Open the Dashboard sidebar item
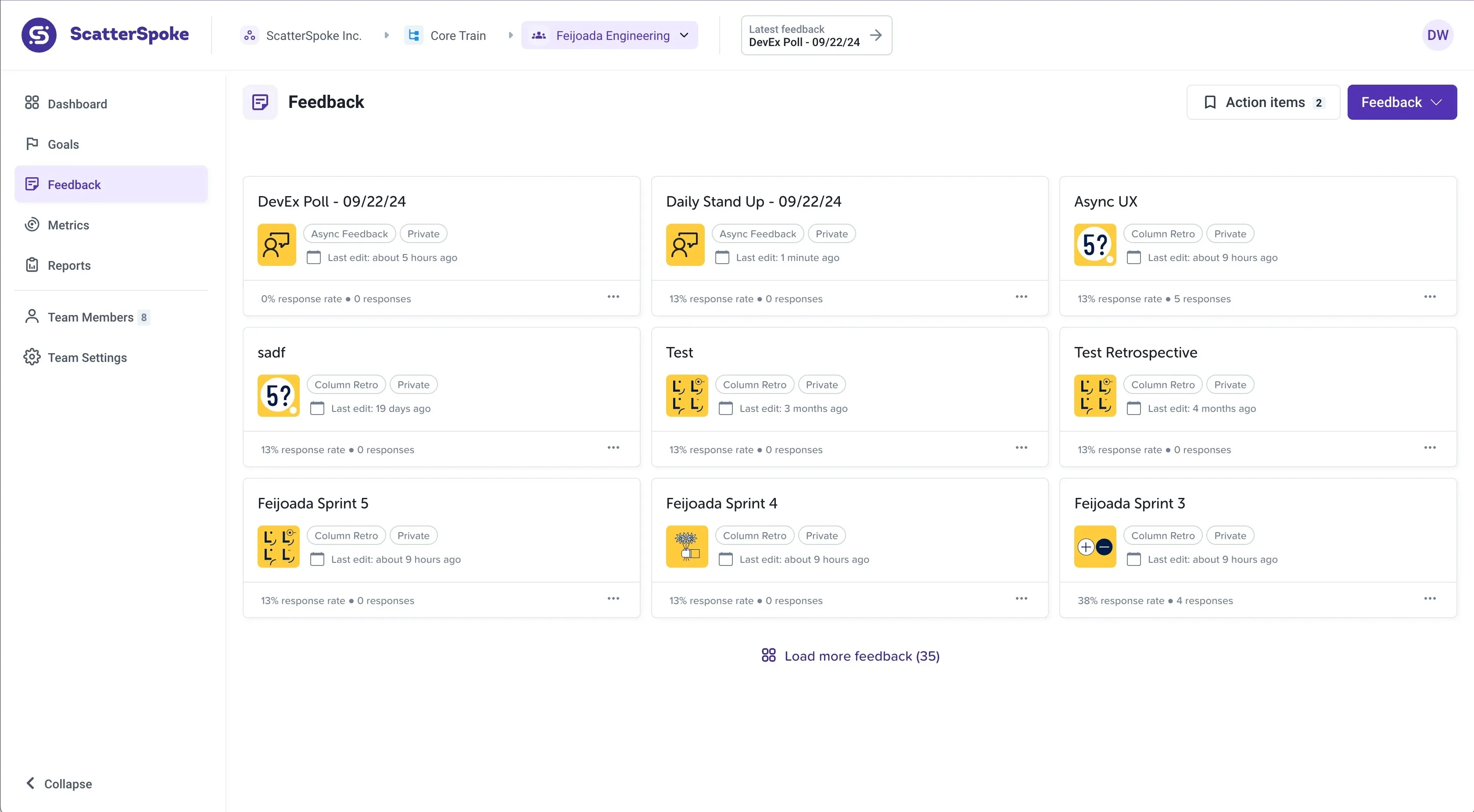 pyautogui.click(x=77, y=104)
